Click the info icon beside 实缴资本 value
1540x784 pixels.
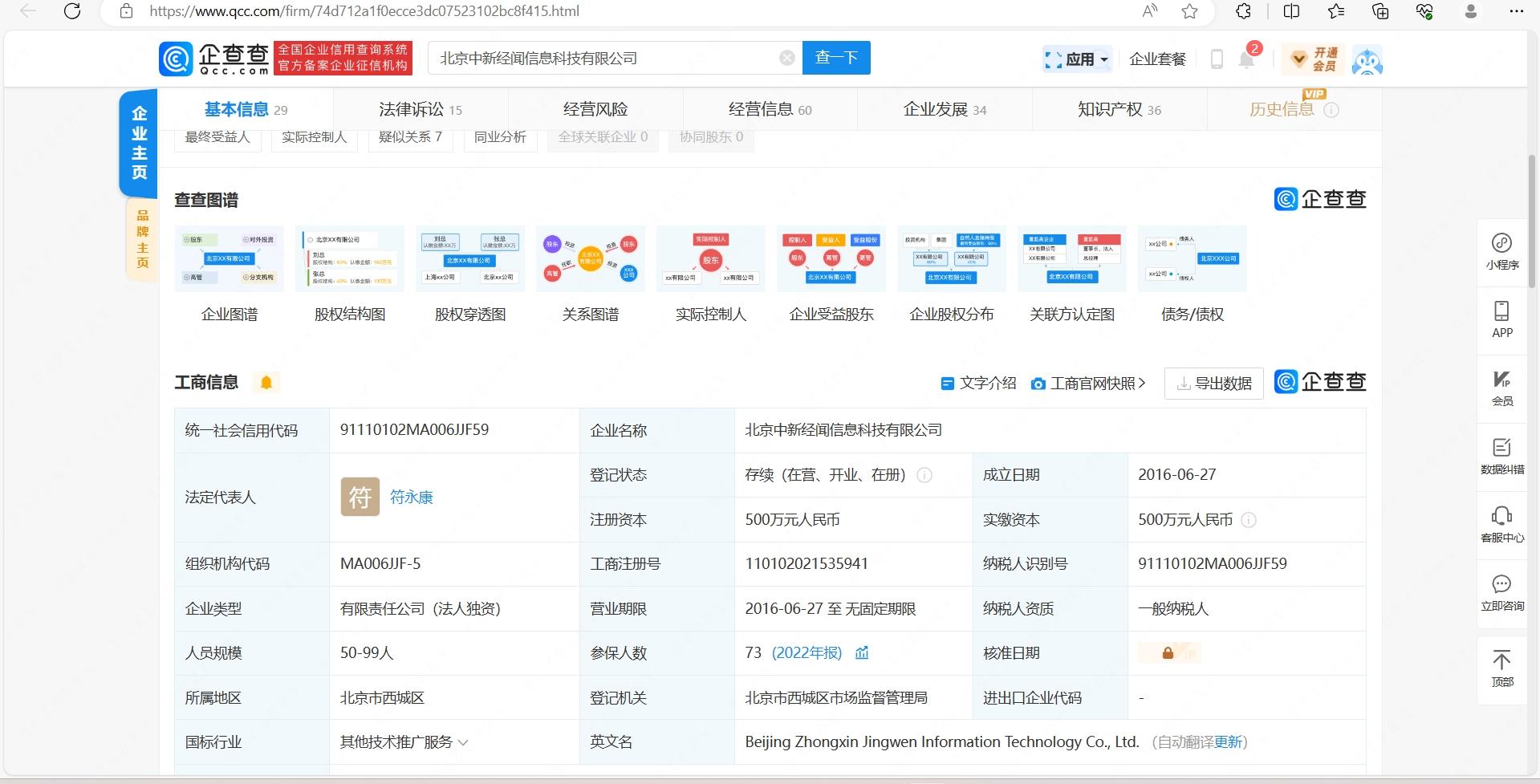[x=1249, y=520]
